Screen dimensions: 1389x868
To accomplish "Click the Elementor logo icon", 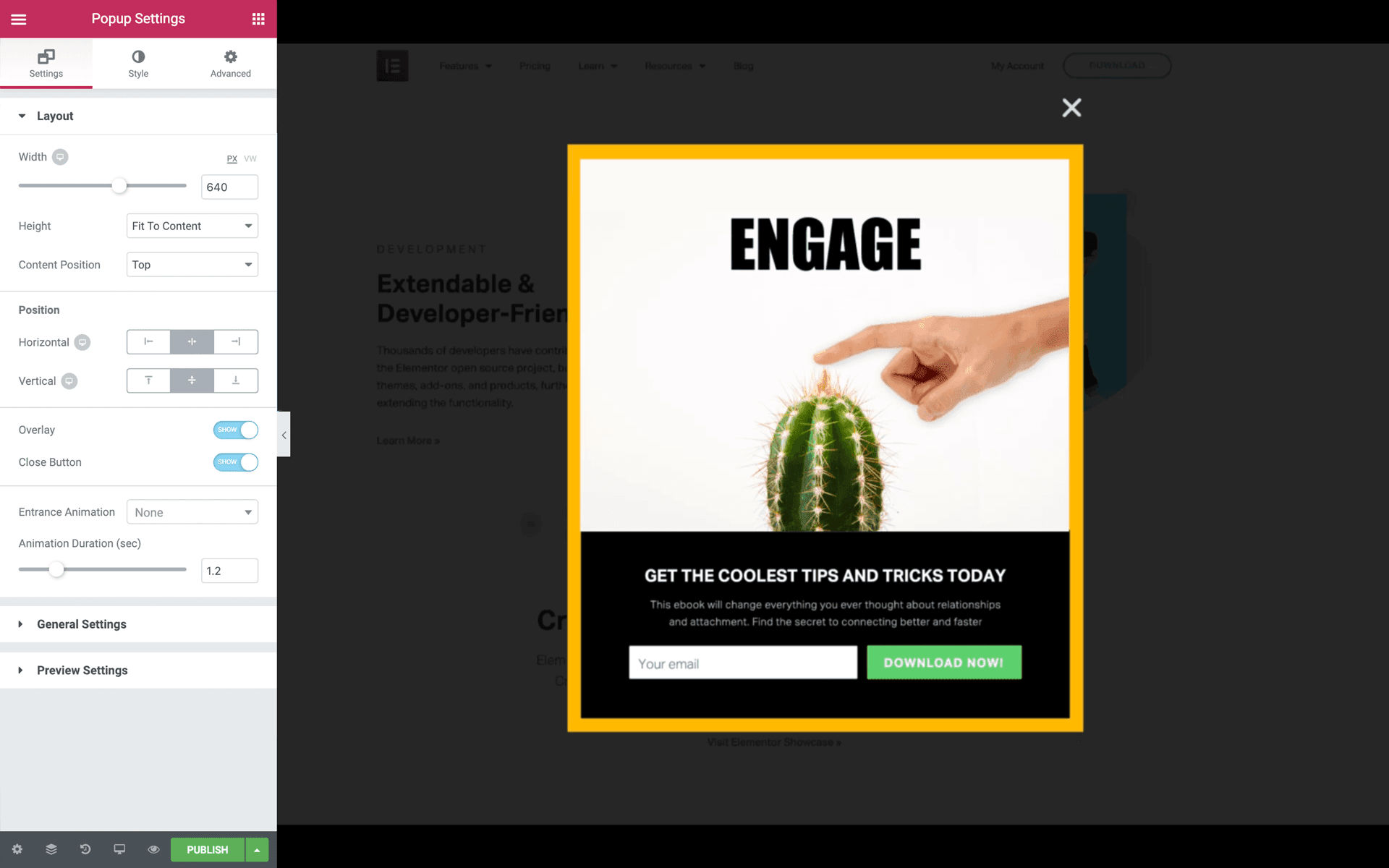I will pos(392,65).
